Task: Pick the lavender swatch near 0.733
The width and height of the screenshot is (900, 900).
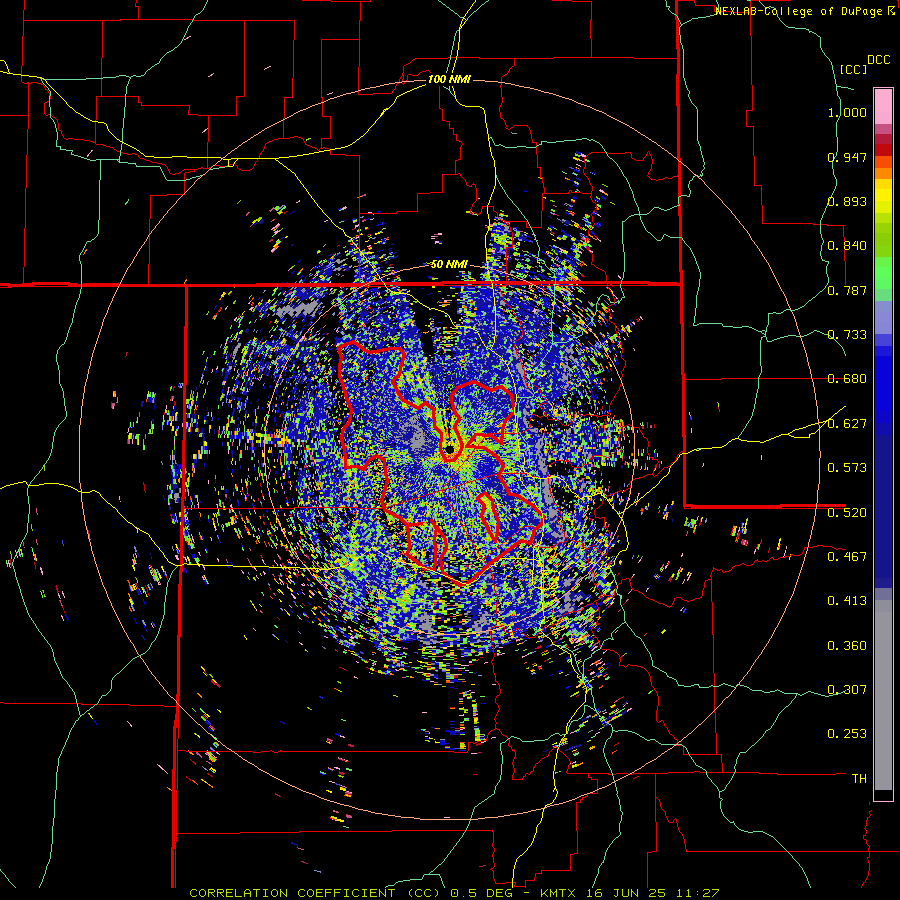Action: (x=883, y=317)
